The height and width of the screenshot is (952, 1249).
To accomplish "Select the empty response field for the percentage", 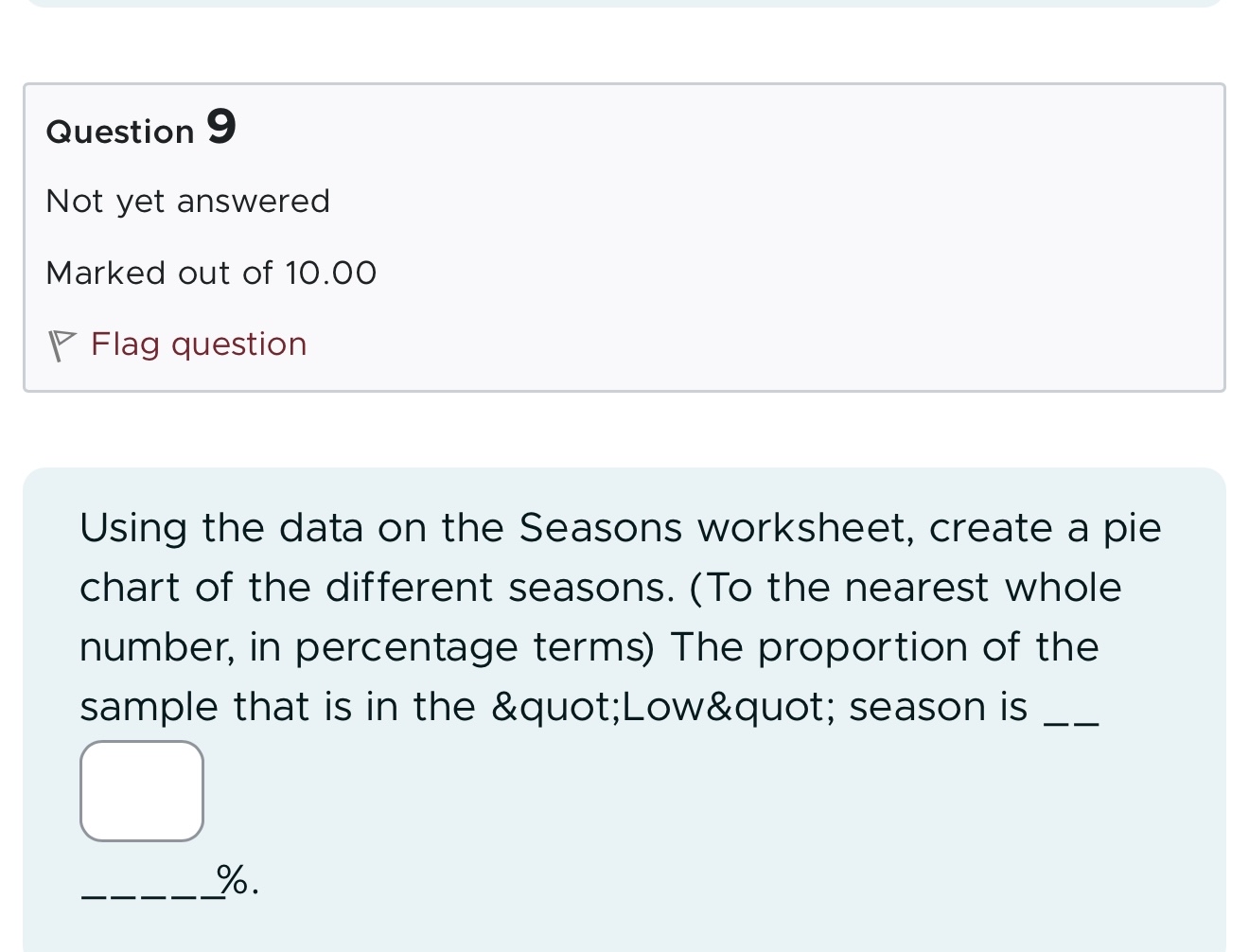I will coord(141,790).
